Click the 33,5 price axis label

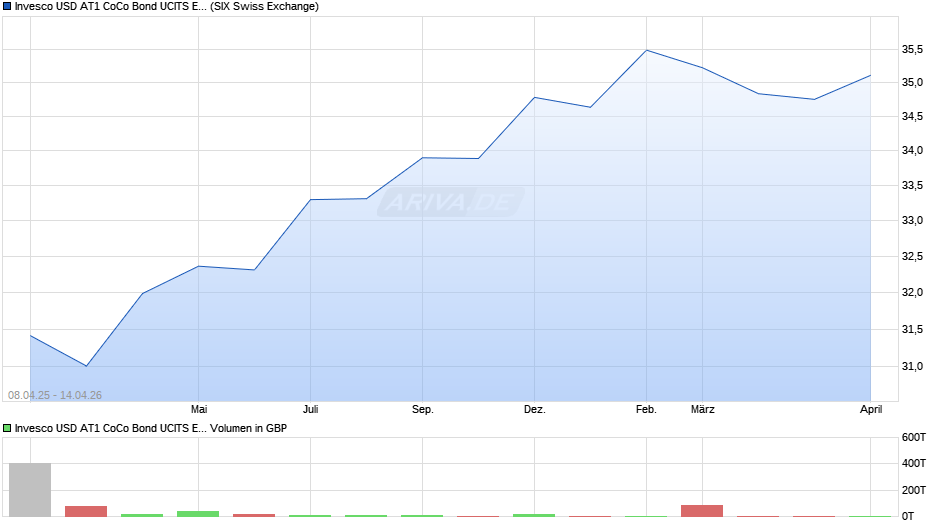click(x=912, y=186)
